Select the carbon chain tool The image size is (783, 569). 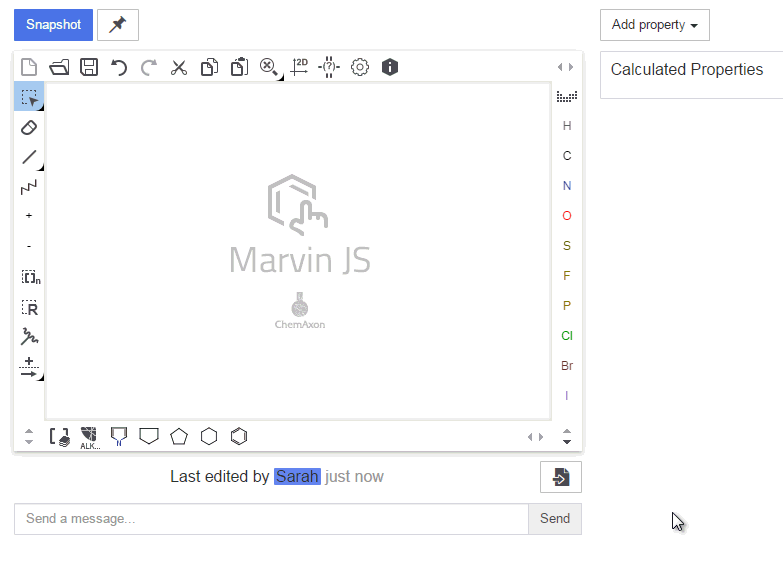[29, 187]
